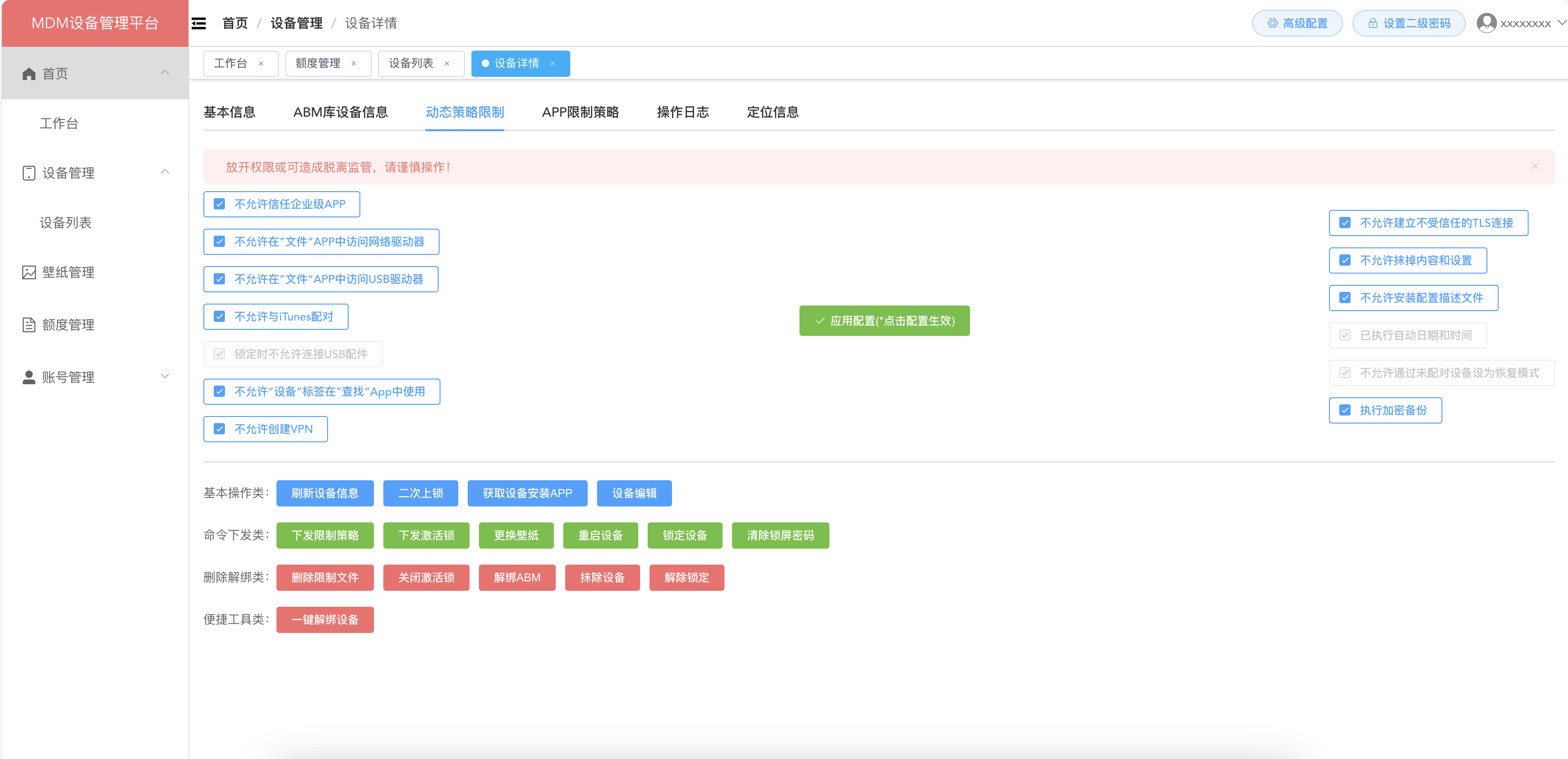Switch to the APP限制策略 tab
Image resolution: width=1568 pixels, height=759 pixels.
pos(580,112)
